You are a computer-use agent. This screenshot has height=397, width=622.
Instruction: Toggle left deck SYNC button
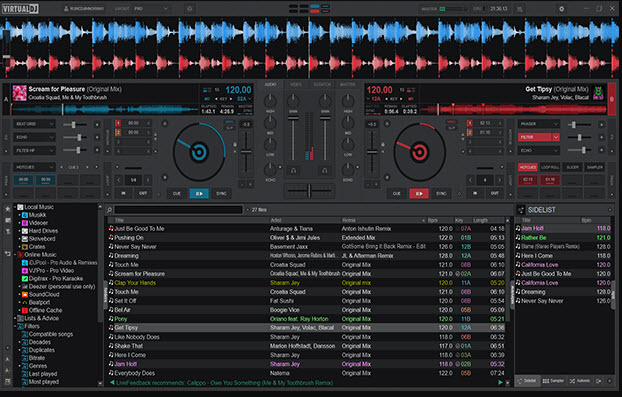(221, 194)
